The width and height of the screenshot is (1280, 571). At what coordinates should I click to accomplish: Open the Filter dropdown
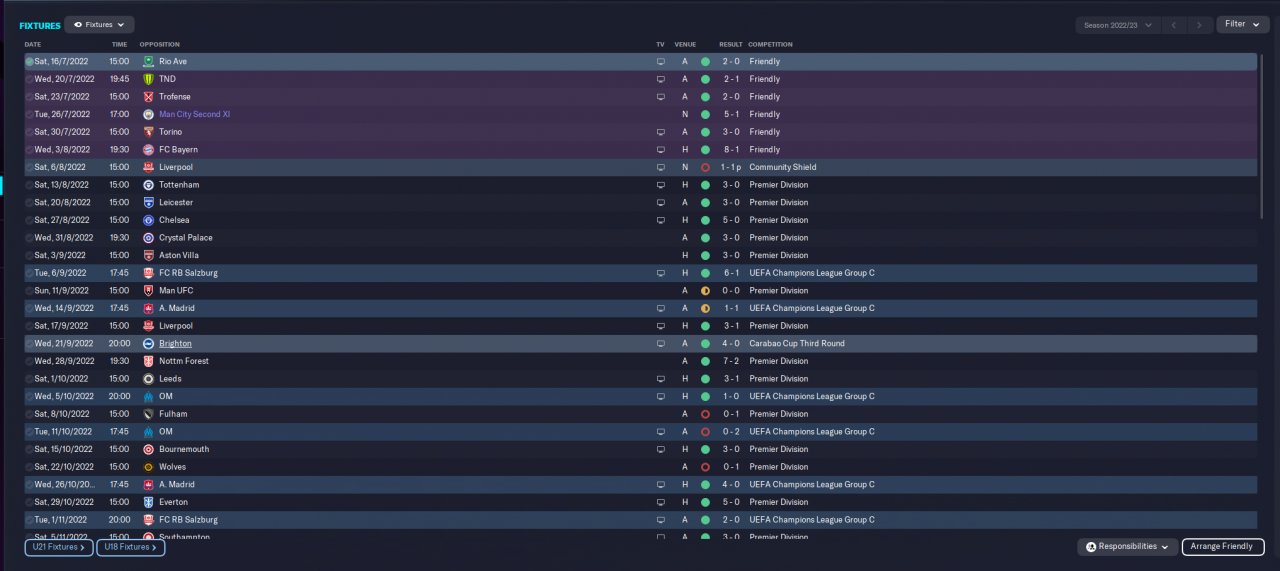point(1243,24)
